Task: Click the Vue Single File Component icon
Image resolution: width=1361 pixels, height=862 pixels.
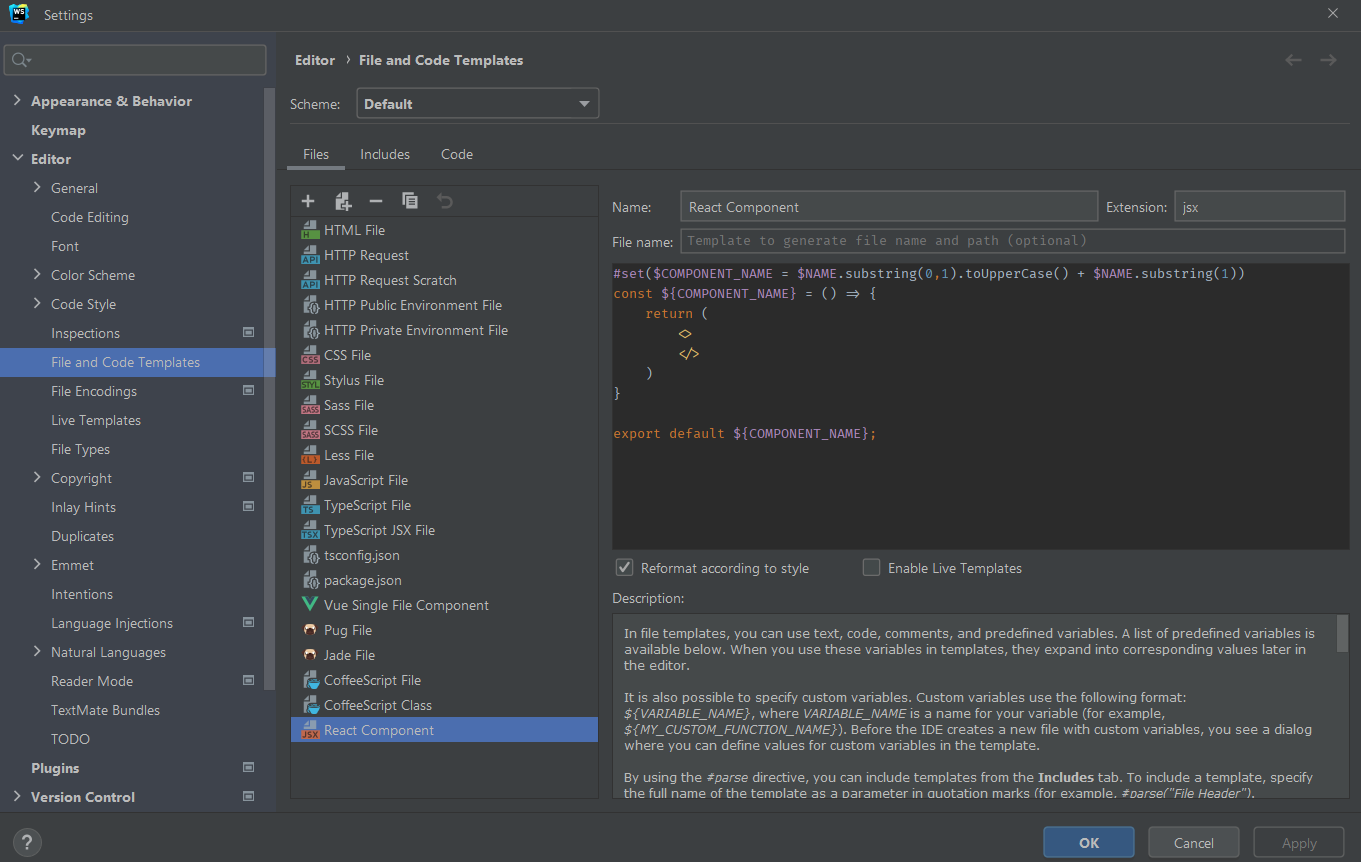Action: click(310, 605)
